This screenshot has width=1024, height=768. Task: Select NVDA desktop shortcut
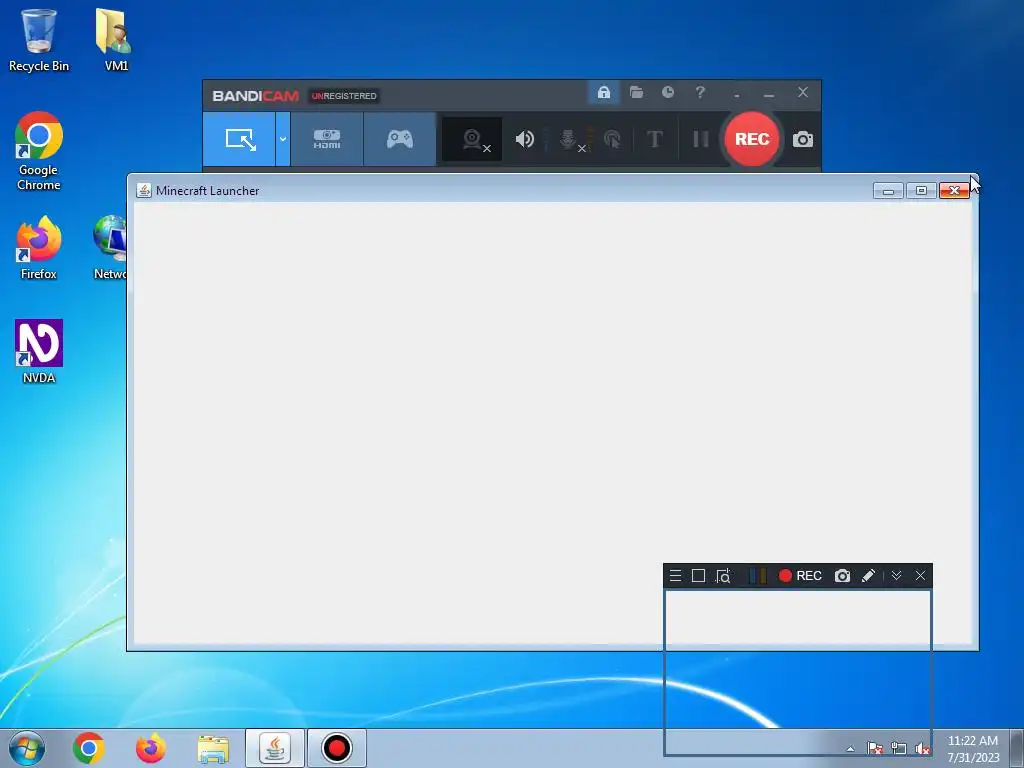click(x=39, y=351)
